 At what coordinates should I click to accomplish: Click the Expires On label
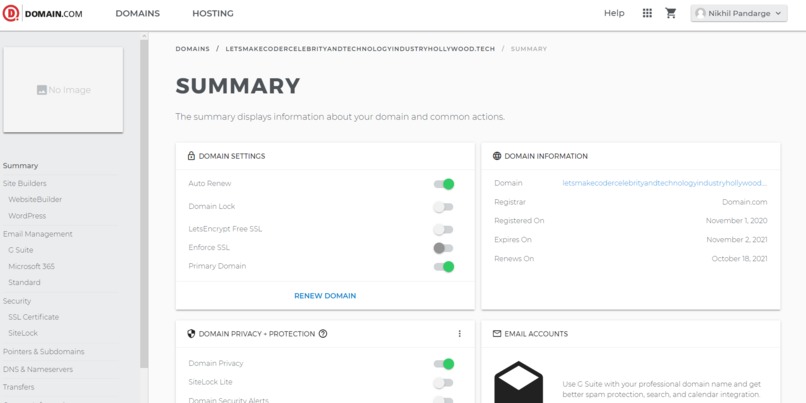click(513, 240)
